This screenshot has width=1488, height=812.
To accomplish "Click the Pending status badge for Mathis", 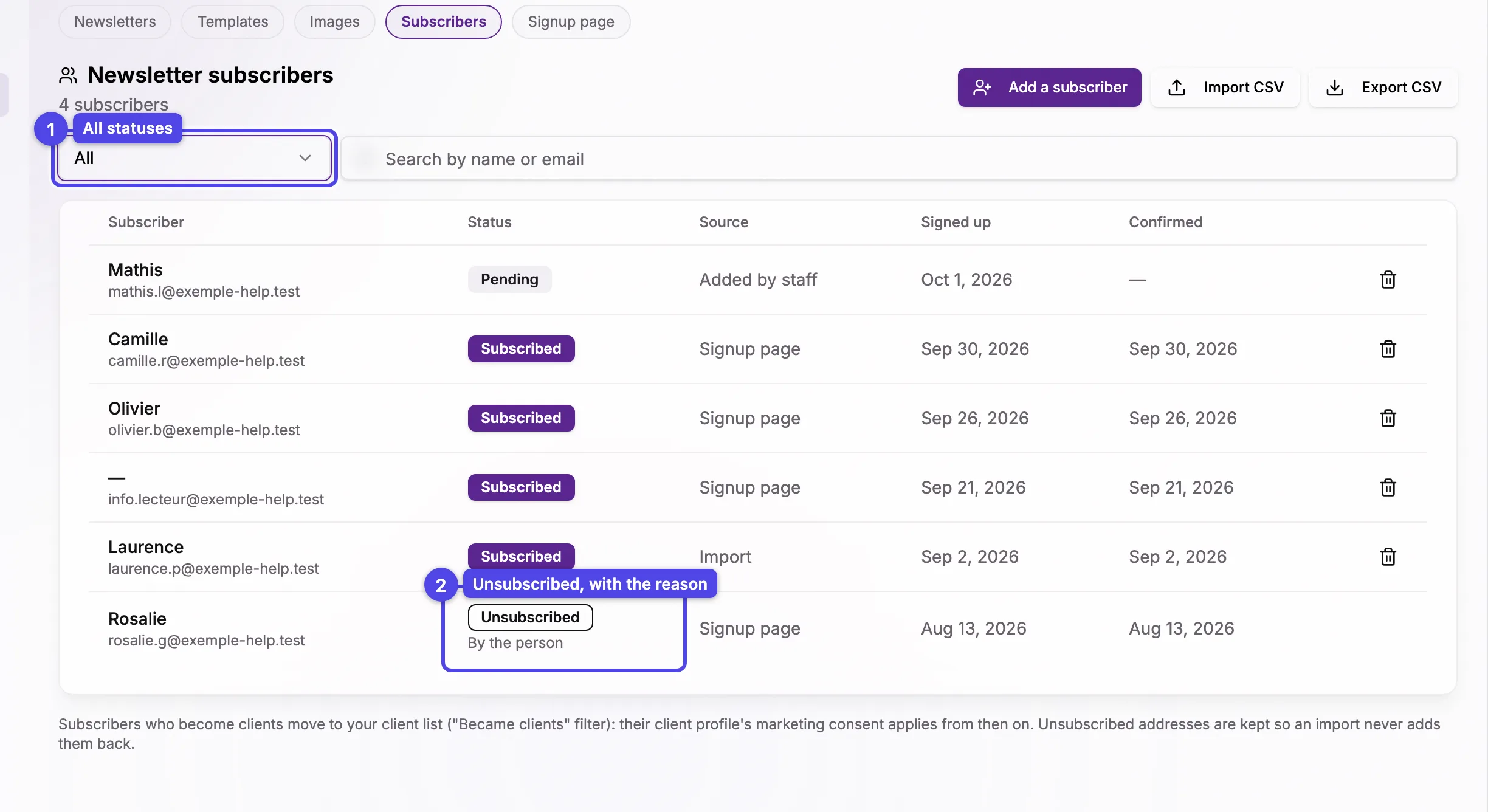I will point(509,280).
